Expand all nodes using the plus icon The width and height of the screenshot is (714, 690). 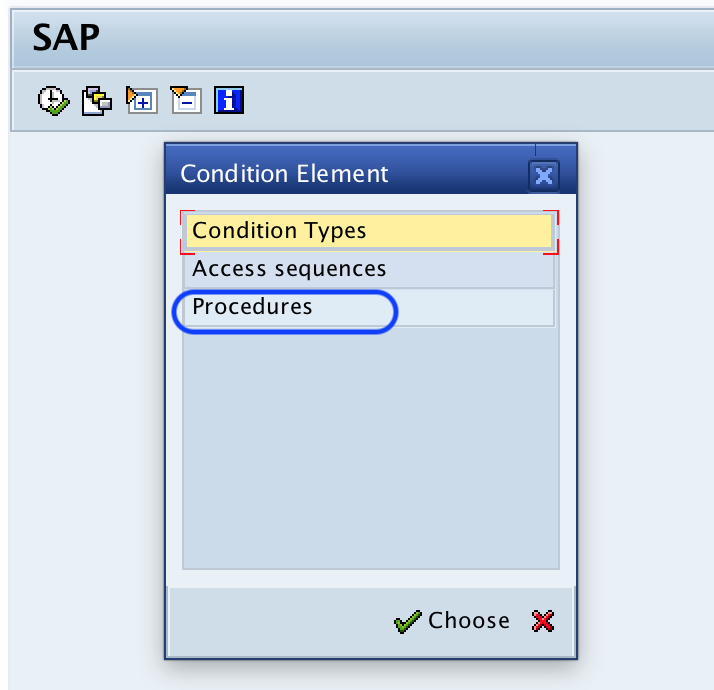coord(141,100)
